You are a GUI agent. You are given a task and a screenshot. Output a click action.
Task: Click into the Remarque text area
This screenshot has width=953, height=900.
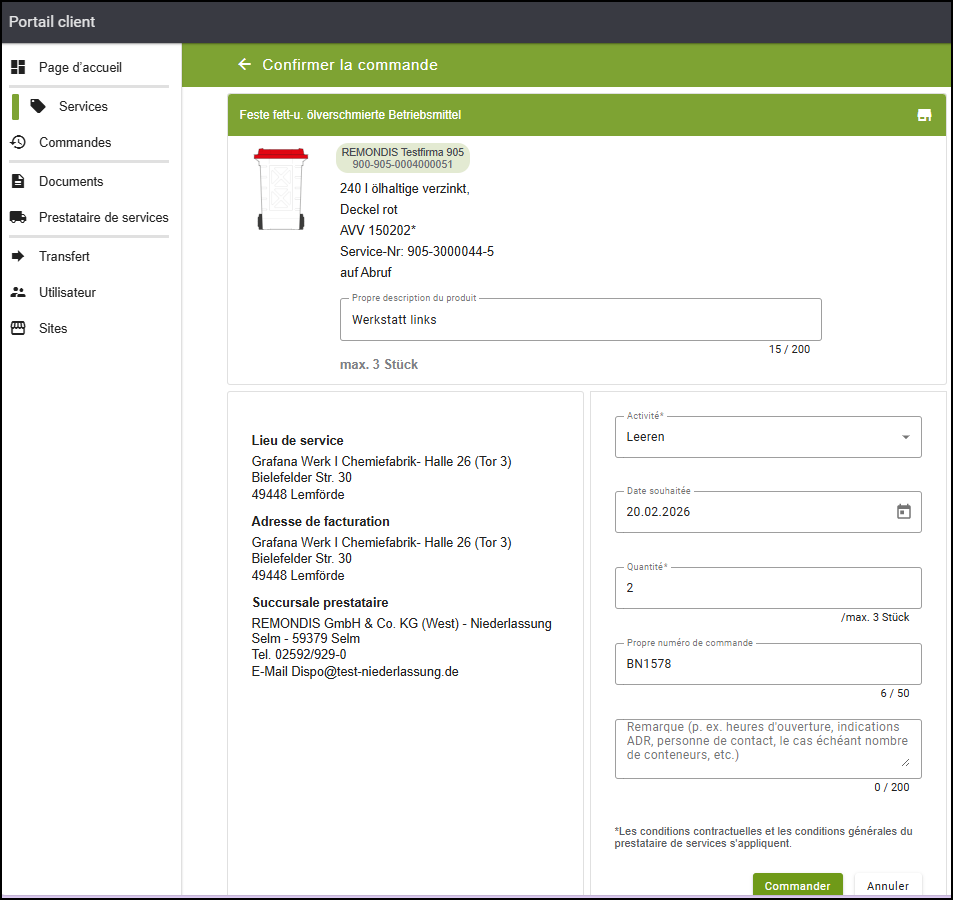coord(767,747)
